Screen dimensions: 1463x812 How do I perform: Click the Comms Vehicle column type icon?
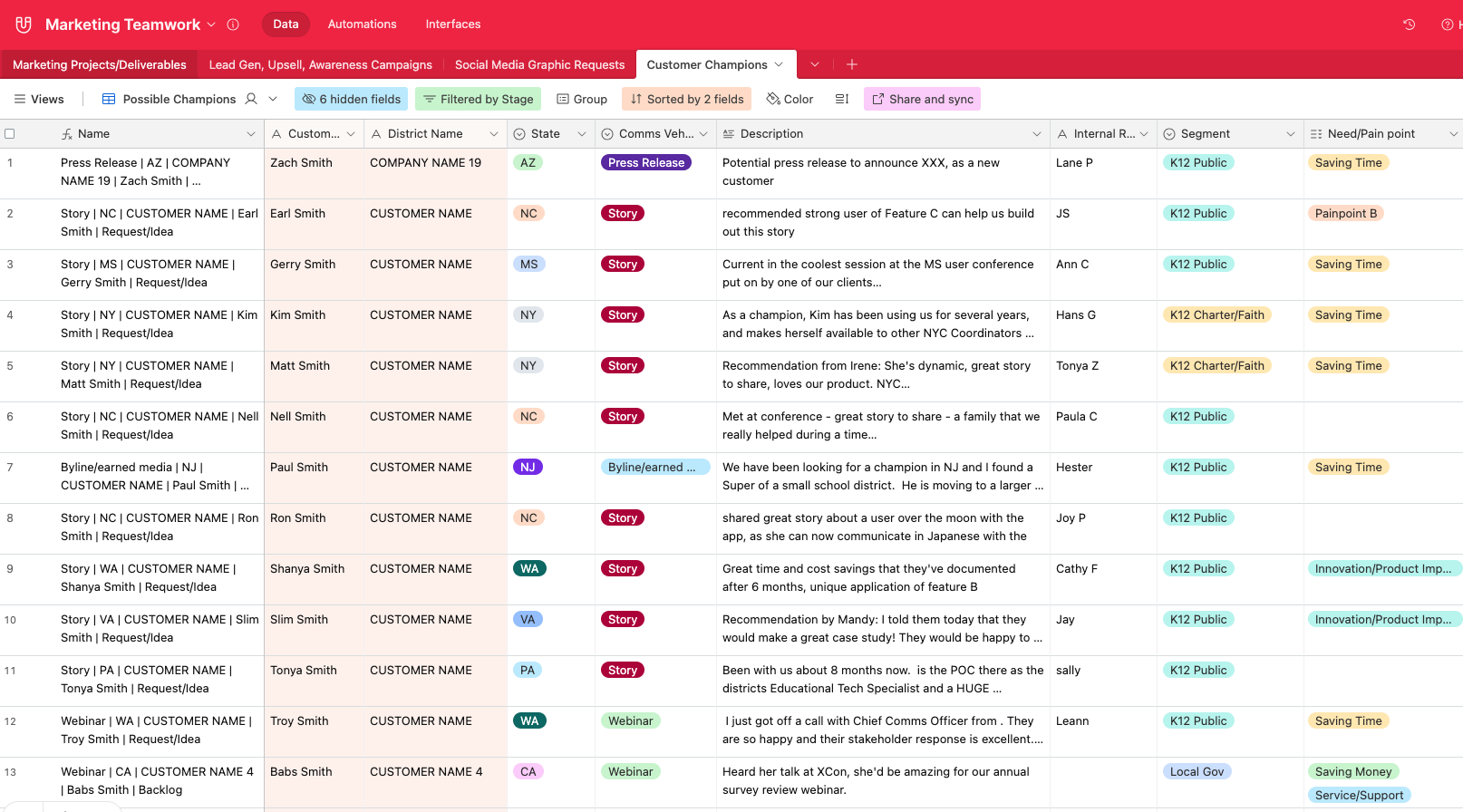click(x=607, y=134)
